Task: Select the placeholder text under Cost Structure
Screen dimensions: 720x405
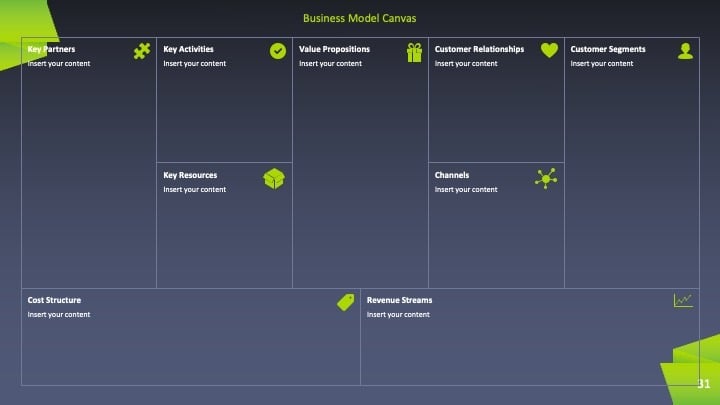Action: point(59,315)
